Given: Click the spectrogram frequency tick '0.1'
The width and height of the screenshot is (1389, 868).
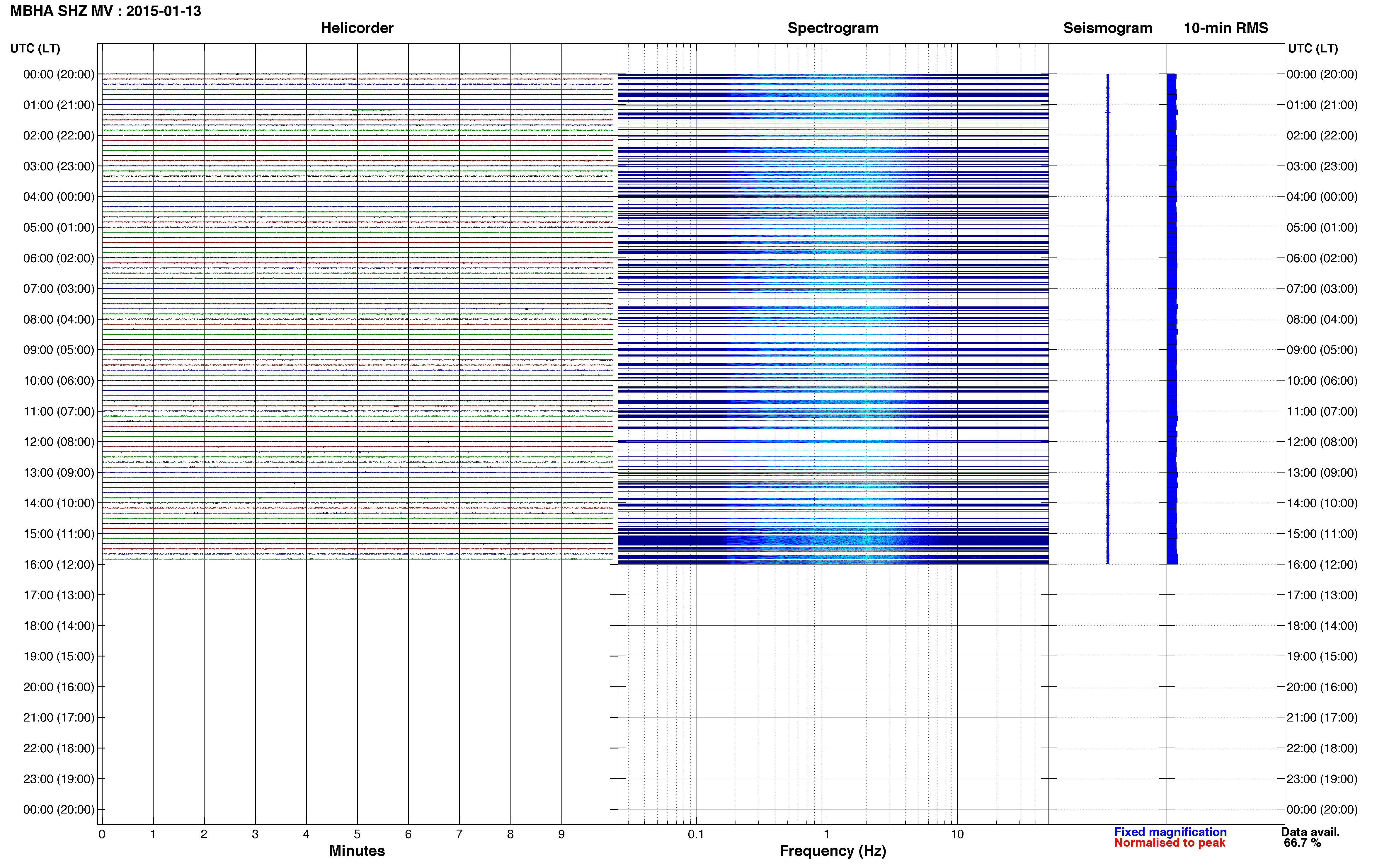Looking at the screenshot, I should [696, 834].
